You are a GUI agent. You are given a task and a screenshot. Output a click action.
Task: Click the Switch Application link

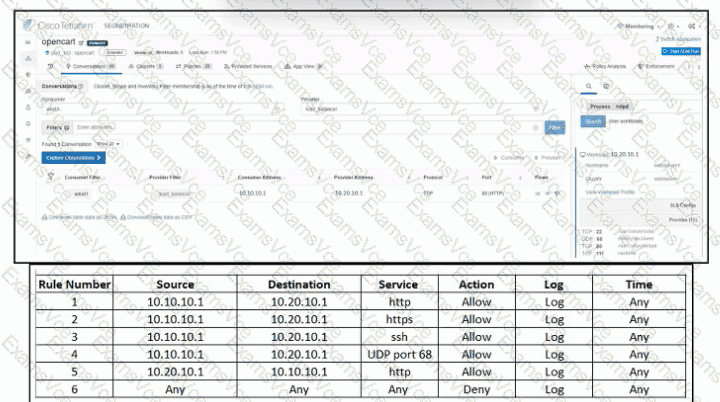[x=678, y=39]
